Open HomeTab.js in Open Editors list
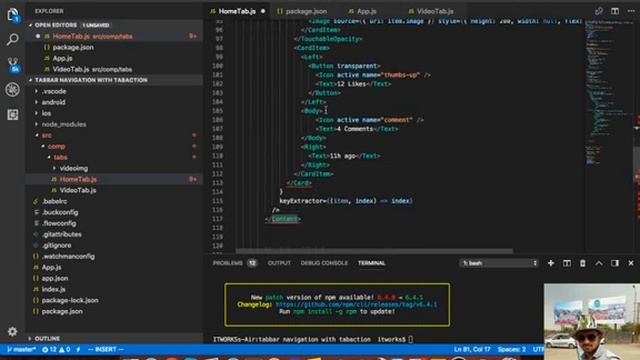 click(114, 36)
